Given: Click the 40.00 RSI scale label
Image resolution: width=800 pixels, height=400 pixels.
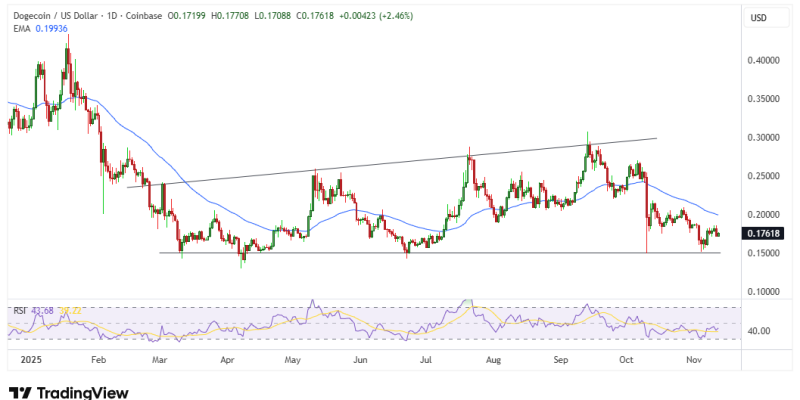Looking at the screenshot, I should click(762, 331).
